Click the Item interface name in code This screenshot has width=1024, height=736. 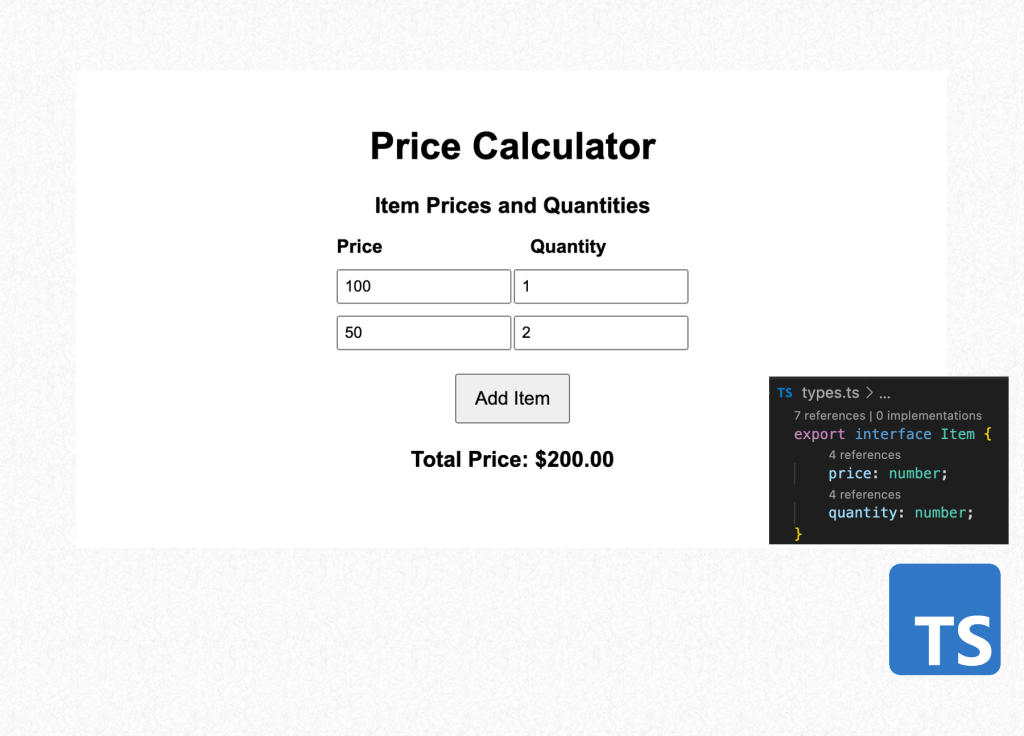coord(957,434)
